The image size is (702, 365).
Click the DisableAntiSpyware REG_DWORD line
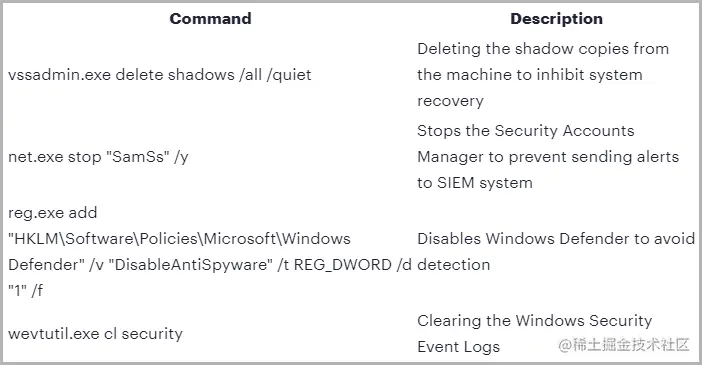click(x=210, y=265)
